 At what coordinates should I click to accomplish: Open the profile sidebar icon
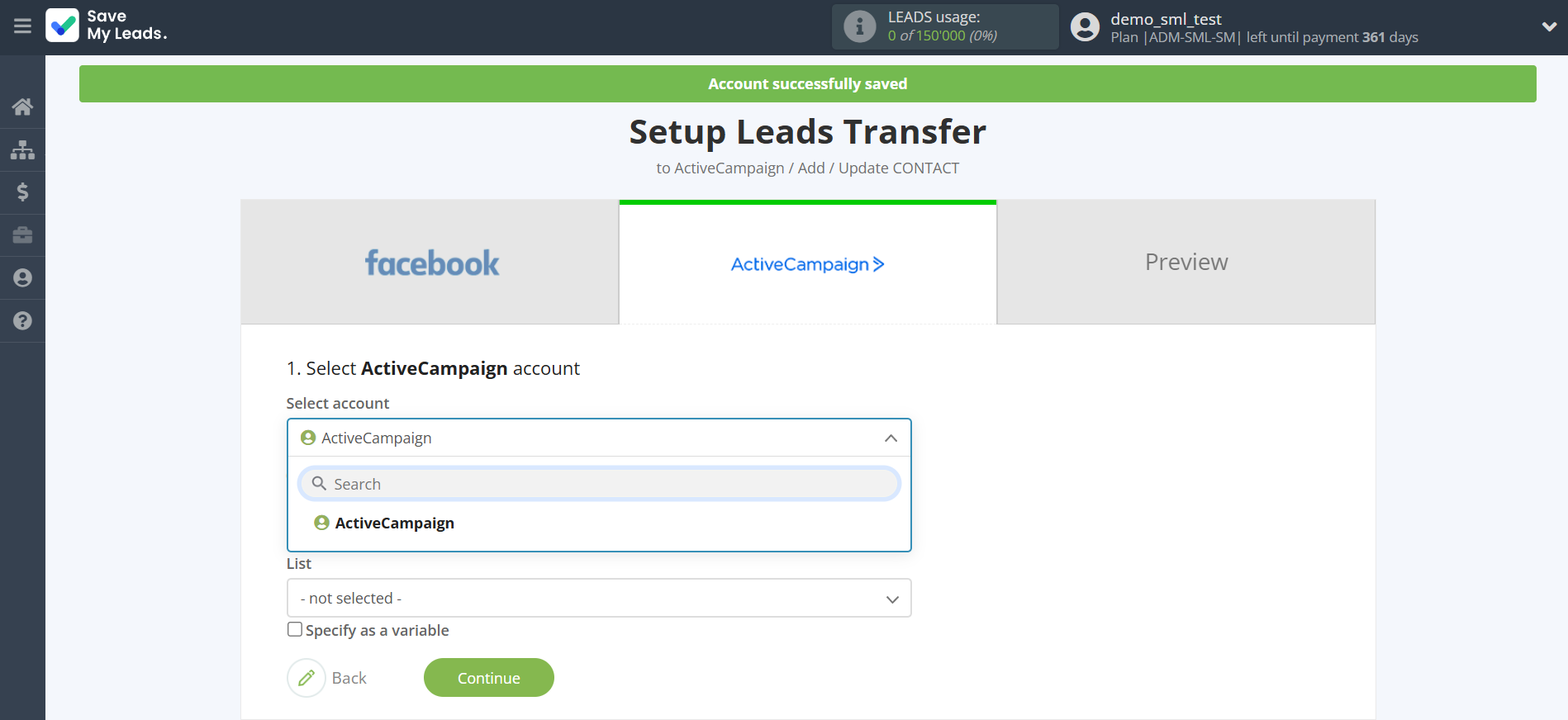coord(22,278)
